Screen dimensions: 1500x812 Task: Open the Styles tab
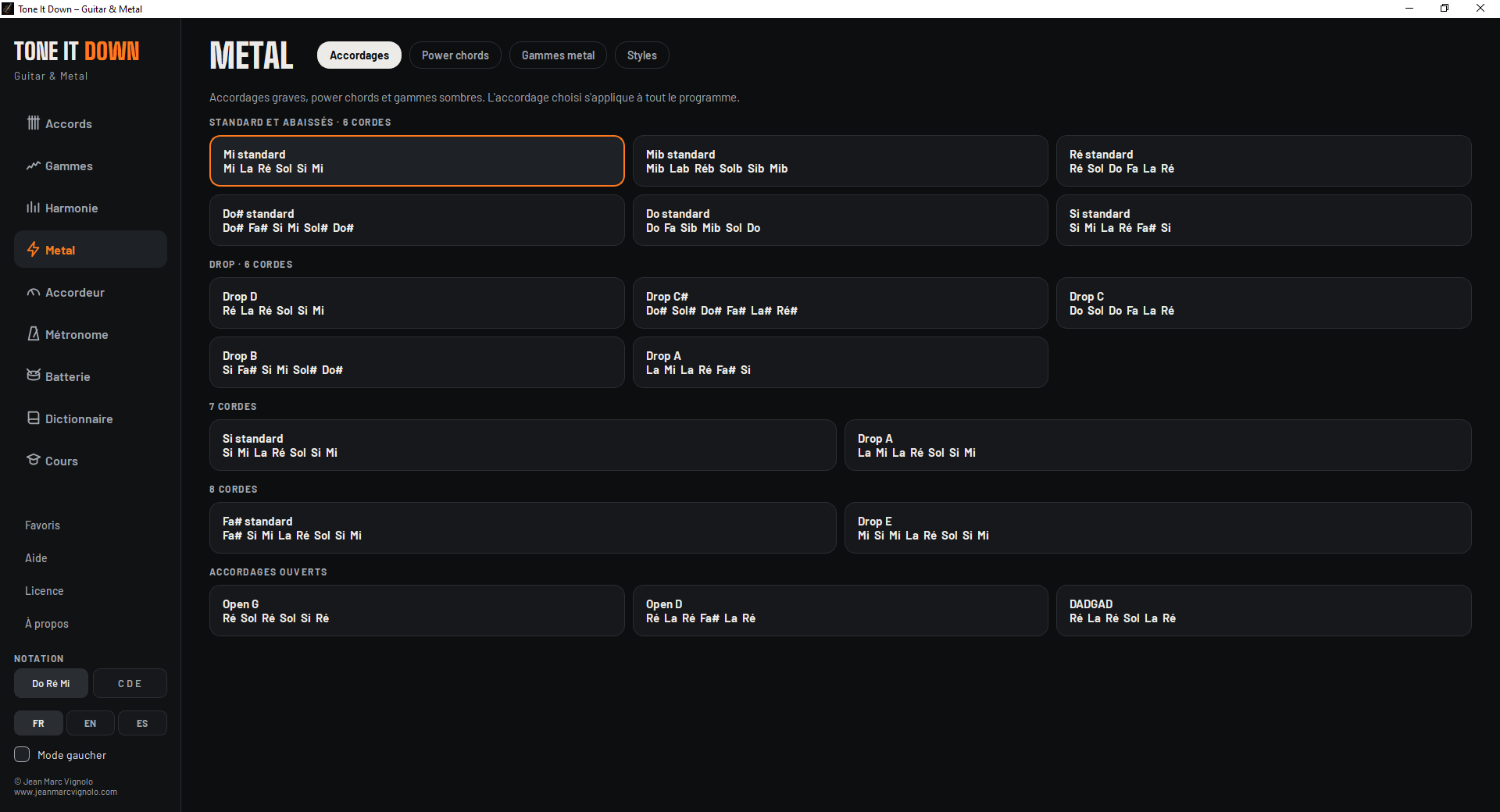[642, 55]
